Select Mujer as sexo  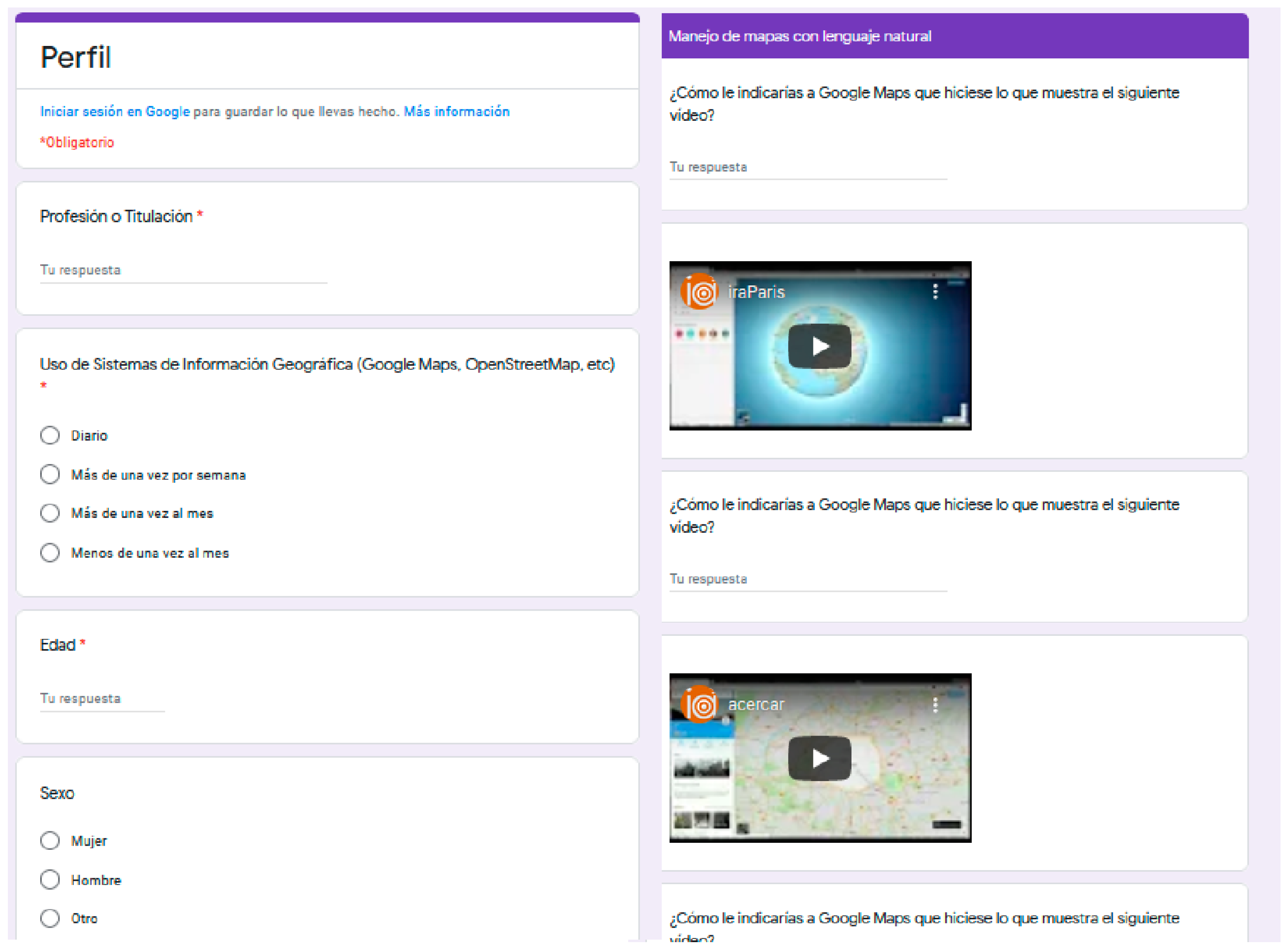50,841
